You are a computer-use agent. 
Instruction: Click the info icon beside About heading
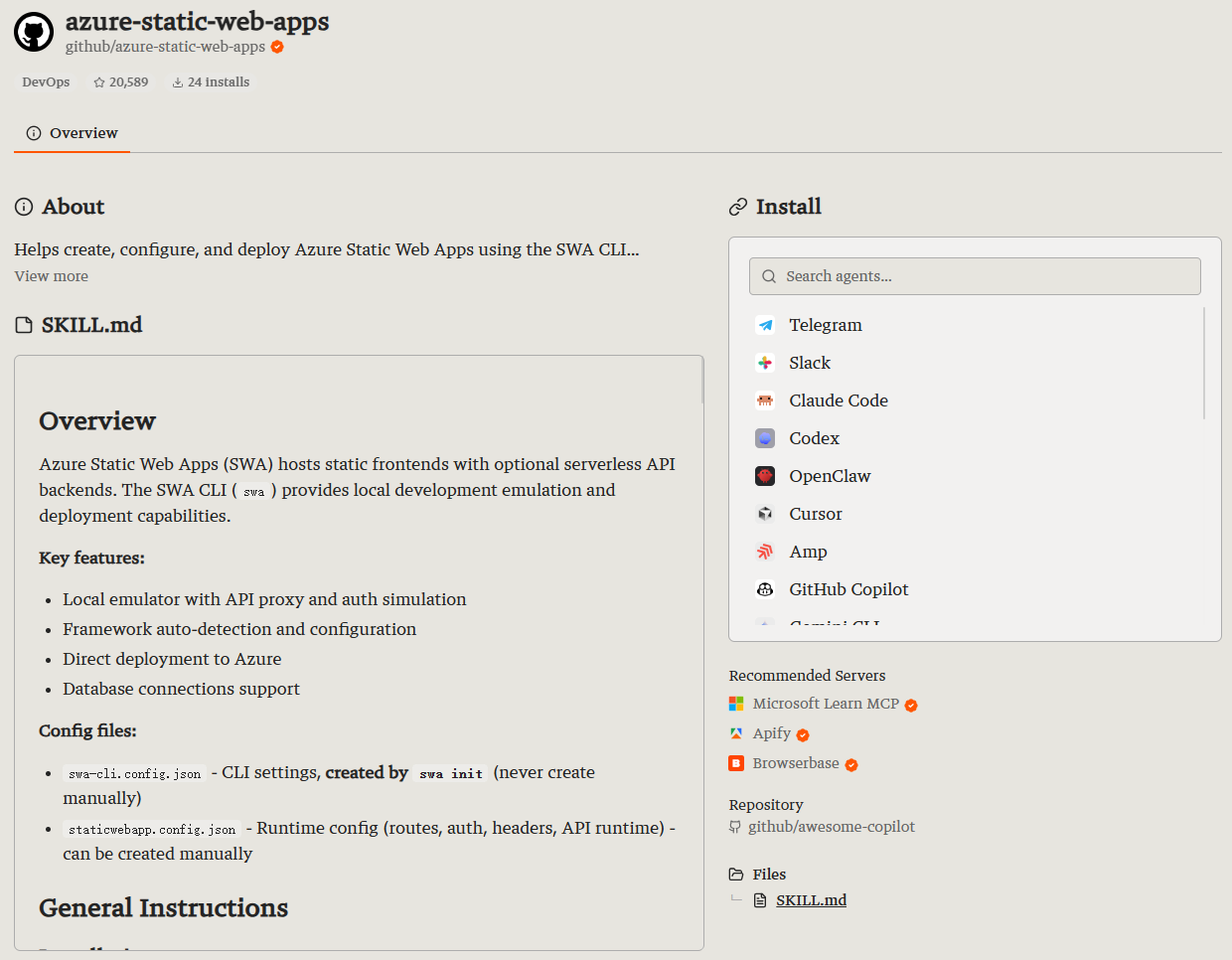click(24, 207)
